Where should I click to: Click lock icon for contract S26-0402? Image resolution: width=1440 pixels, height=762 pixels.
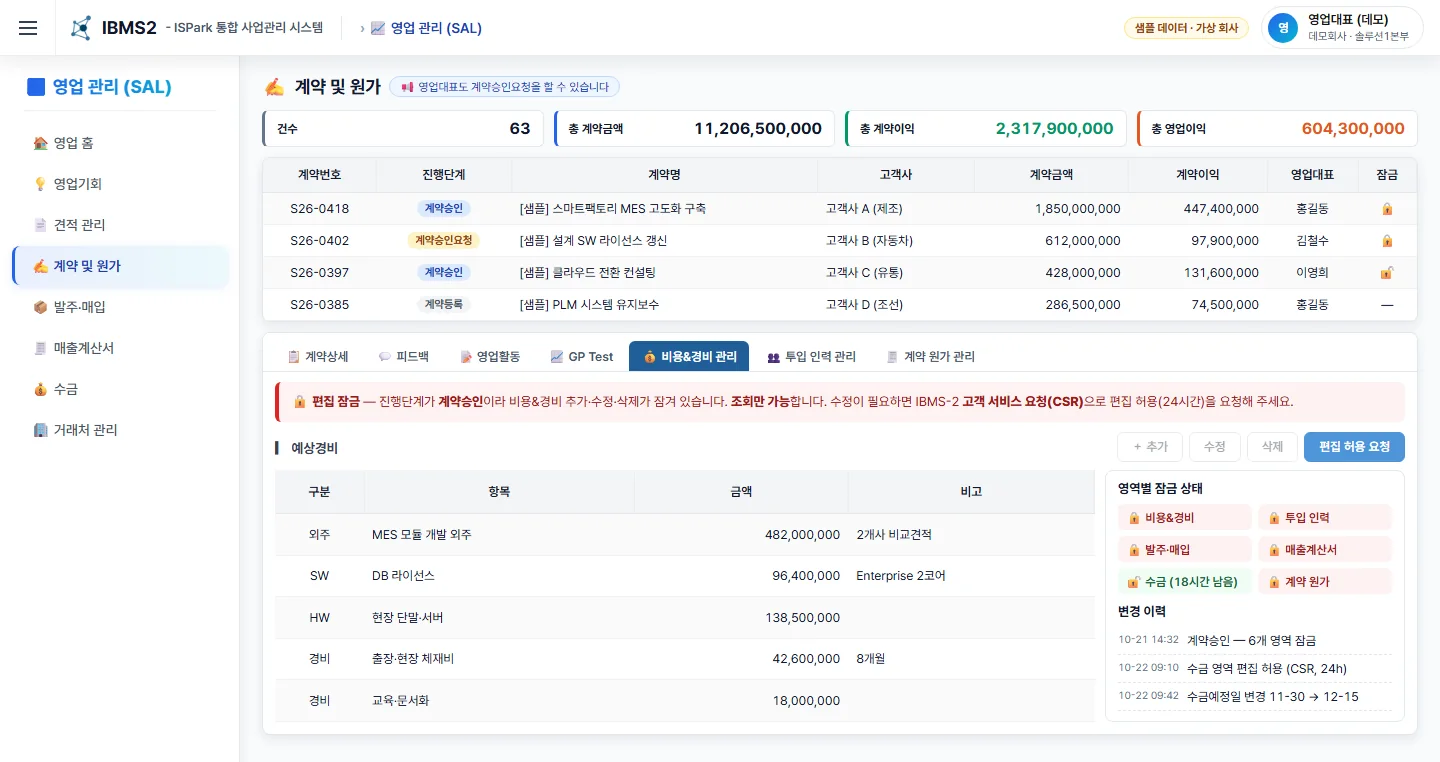(1387, 241)
